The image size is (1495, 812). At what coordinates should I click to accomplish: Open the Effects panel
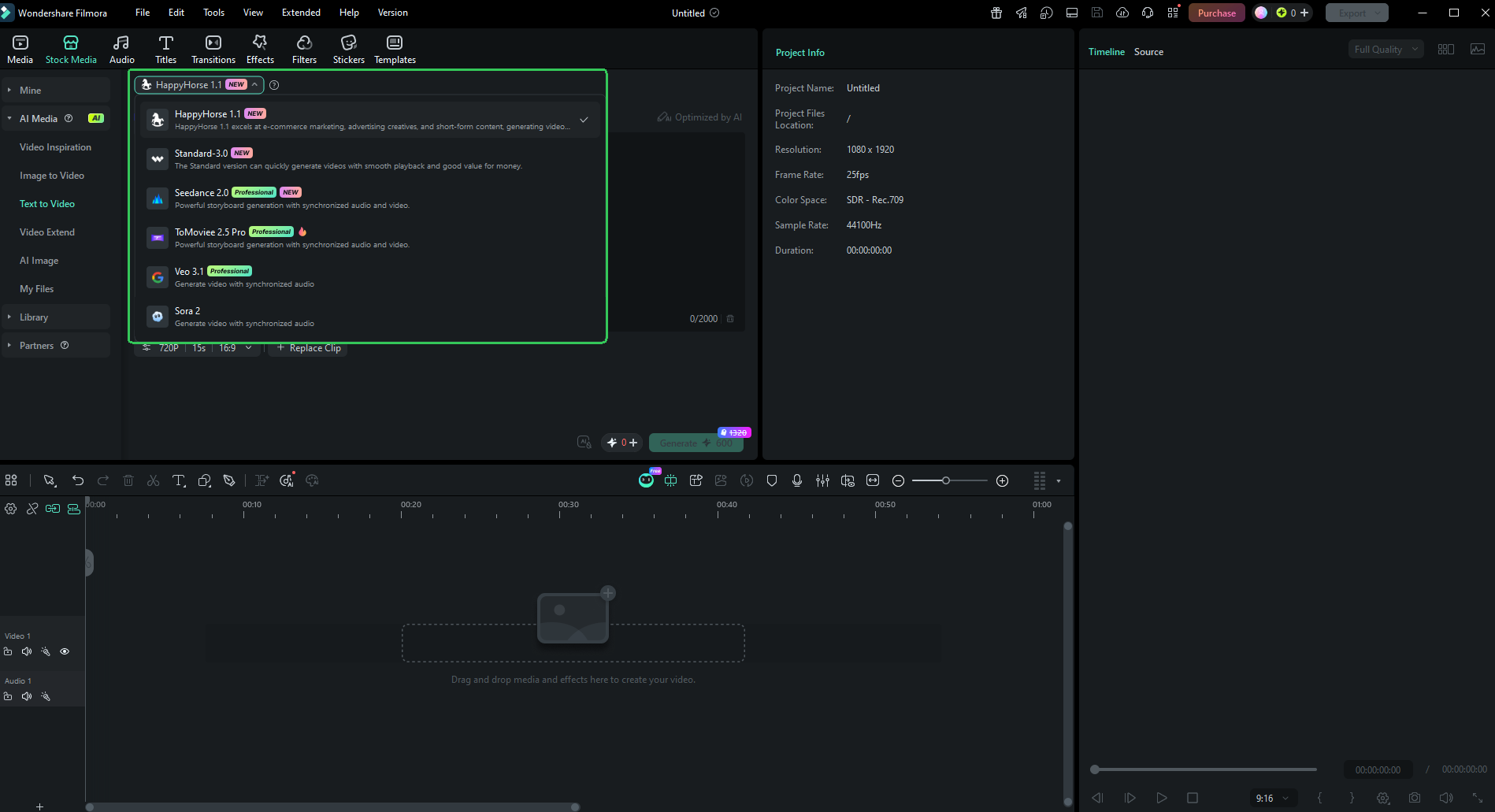260,49
